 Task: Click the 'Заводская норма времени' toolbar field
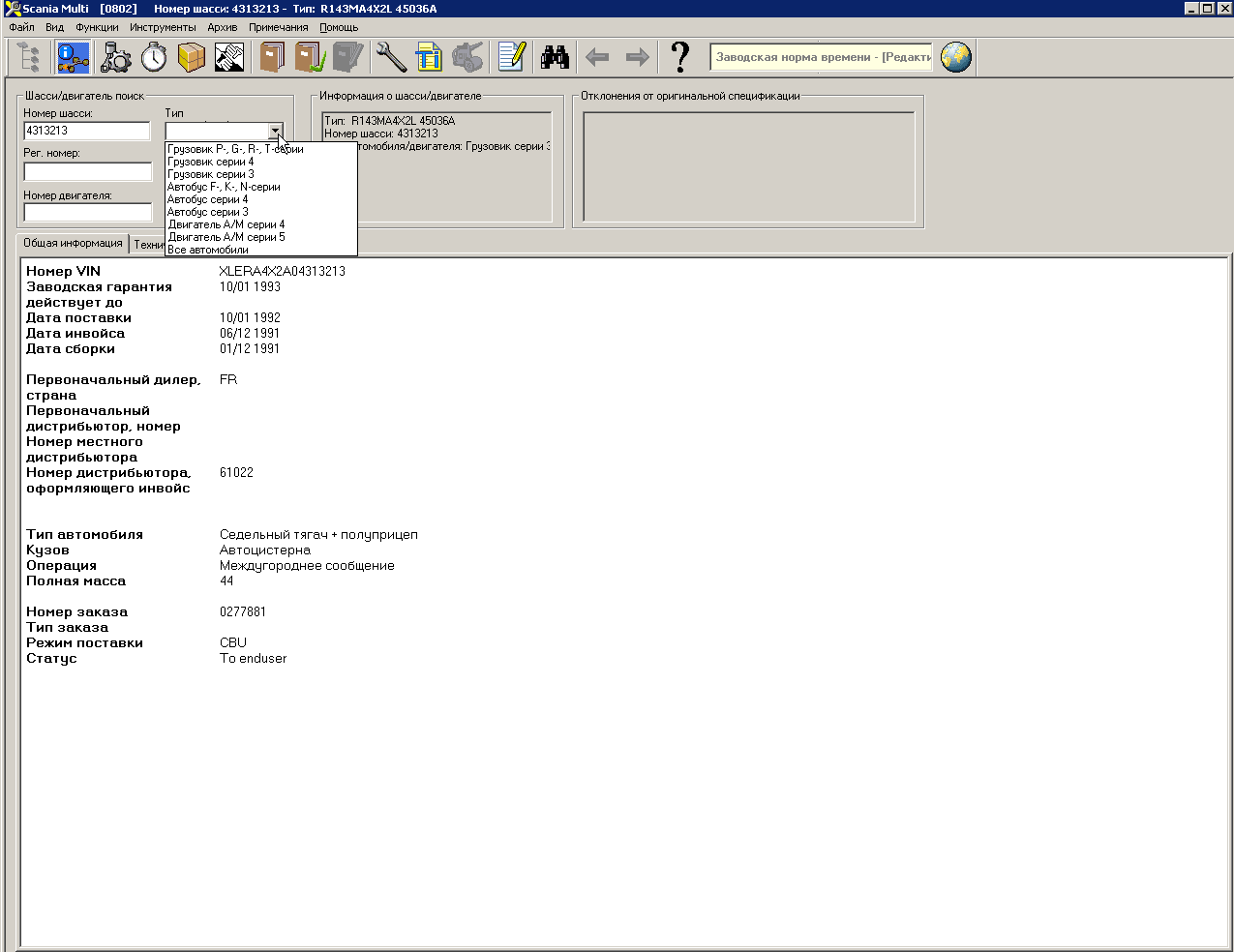(x=822, y=57)
